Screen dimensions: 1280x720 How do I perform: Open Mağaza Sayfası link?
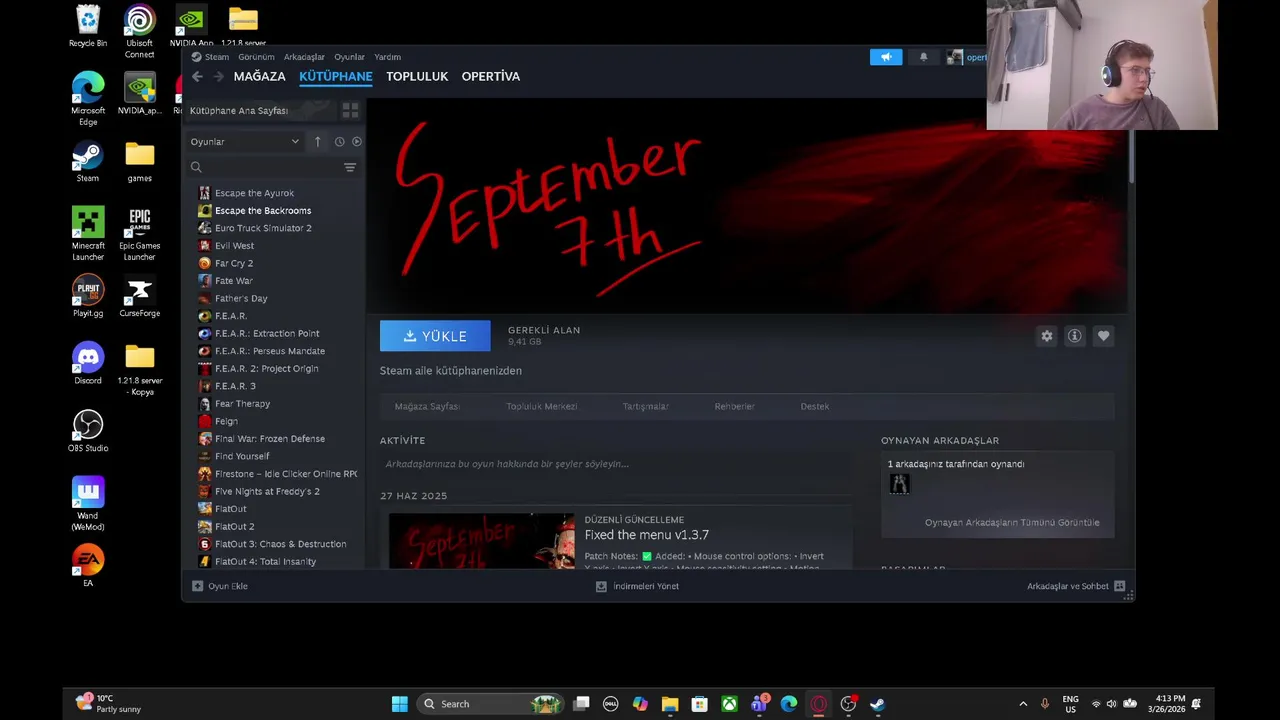pos(427,406)
